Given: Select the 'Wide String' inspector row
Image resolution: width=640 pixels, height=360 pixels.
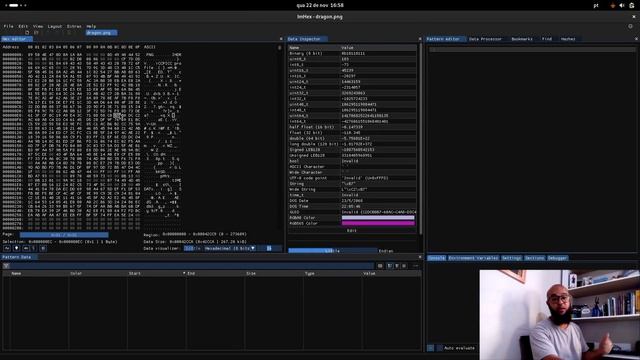Looking at the screenshot, I should click(352, 189).
